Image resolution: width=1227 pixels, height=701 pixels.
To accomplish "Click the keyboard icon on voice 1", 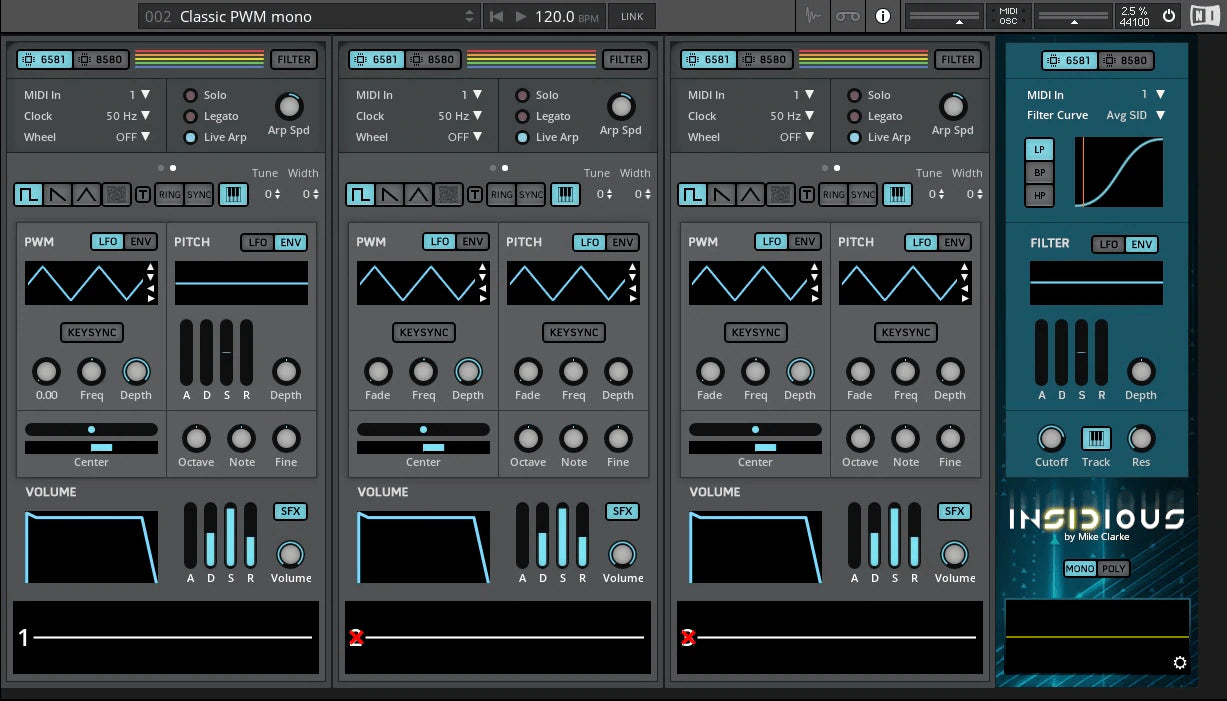I will point(234,194).
